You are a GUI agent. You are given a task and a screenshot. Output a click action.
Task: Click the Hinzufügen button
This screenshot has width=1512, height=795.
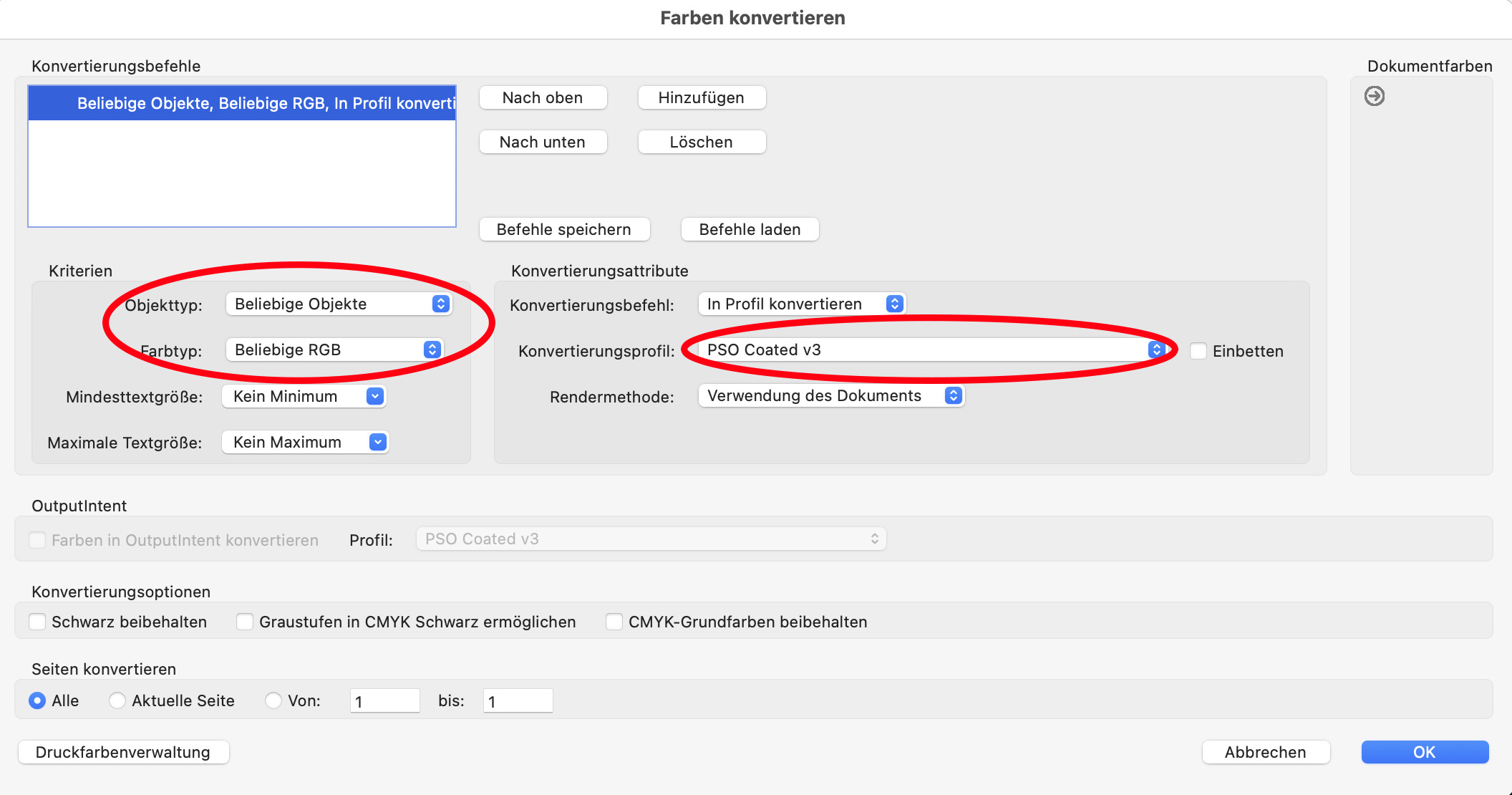(x=701, y=97)
